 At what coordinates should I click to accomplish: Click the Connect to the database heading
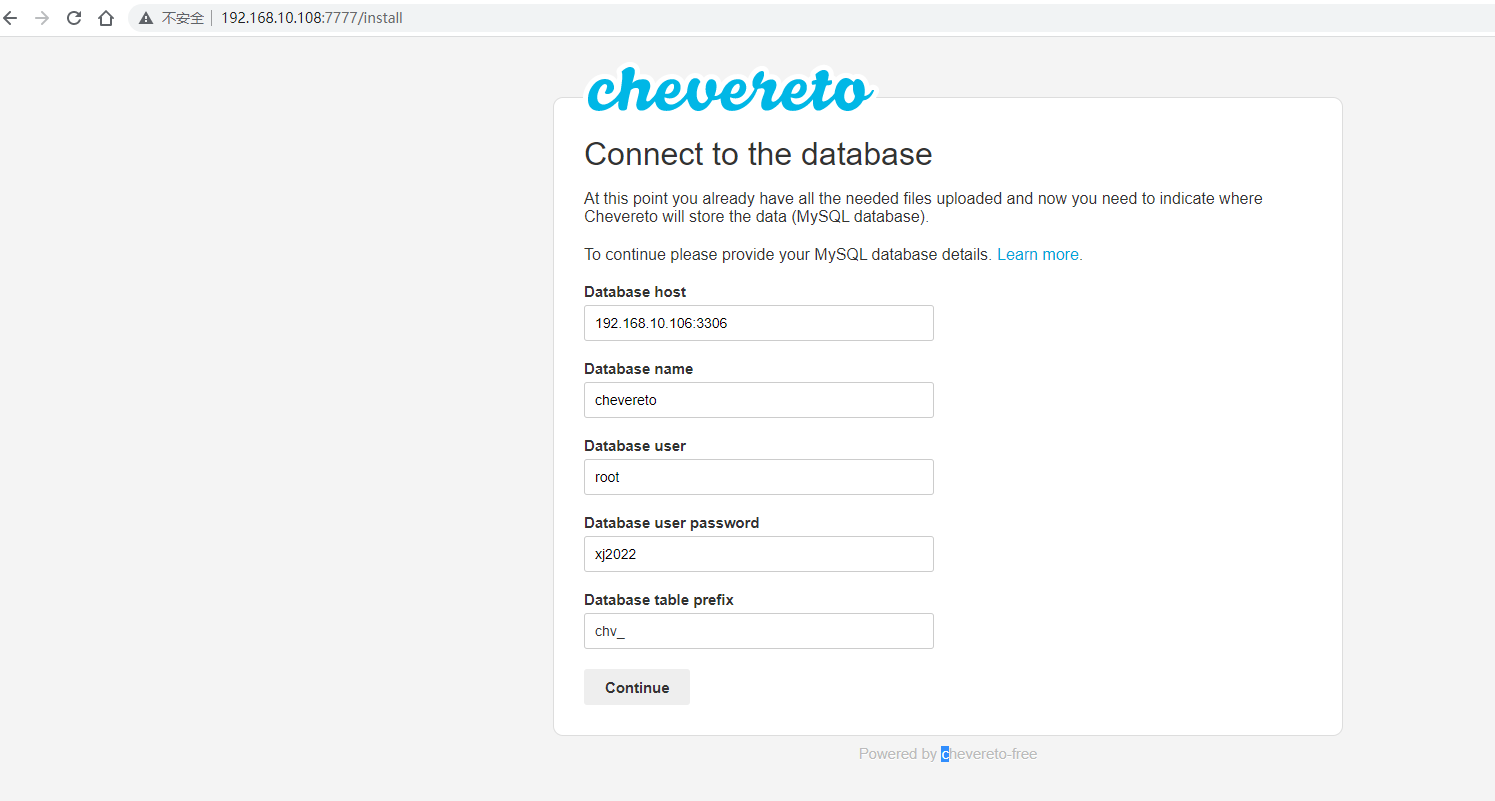(x=758, y=154)
